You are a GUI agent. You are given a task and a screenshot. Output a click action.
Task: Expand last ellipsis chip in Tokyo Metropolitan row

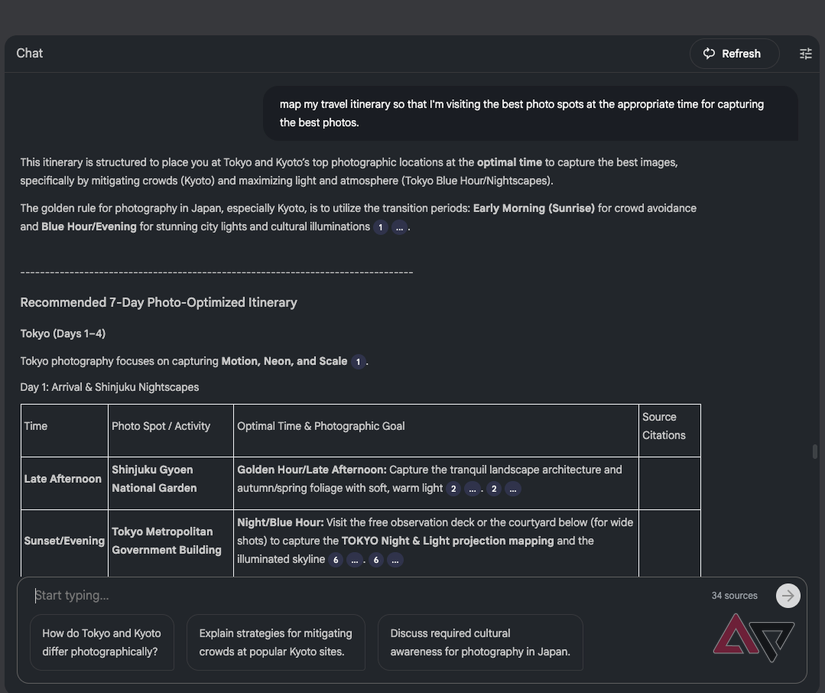[395, 560]
